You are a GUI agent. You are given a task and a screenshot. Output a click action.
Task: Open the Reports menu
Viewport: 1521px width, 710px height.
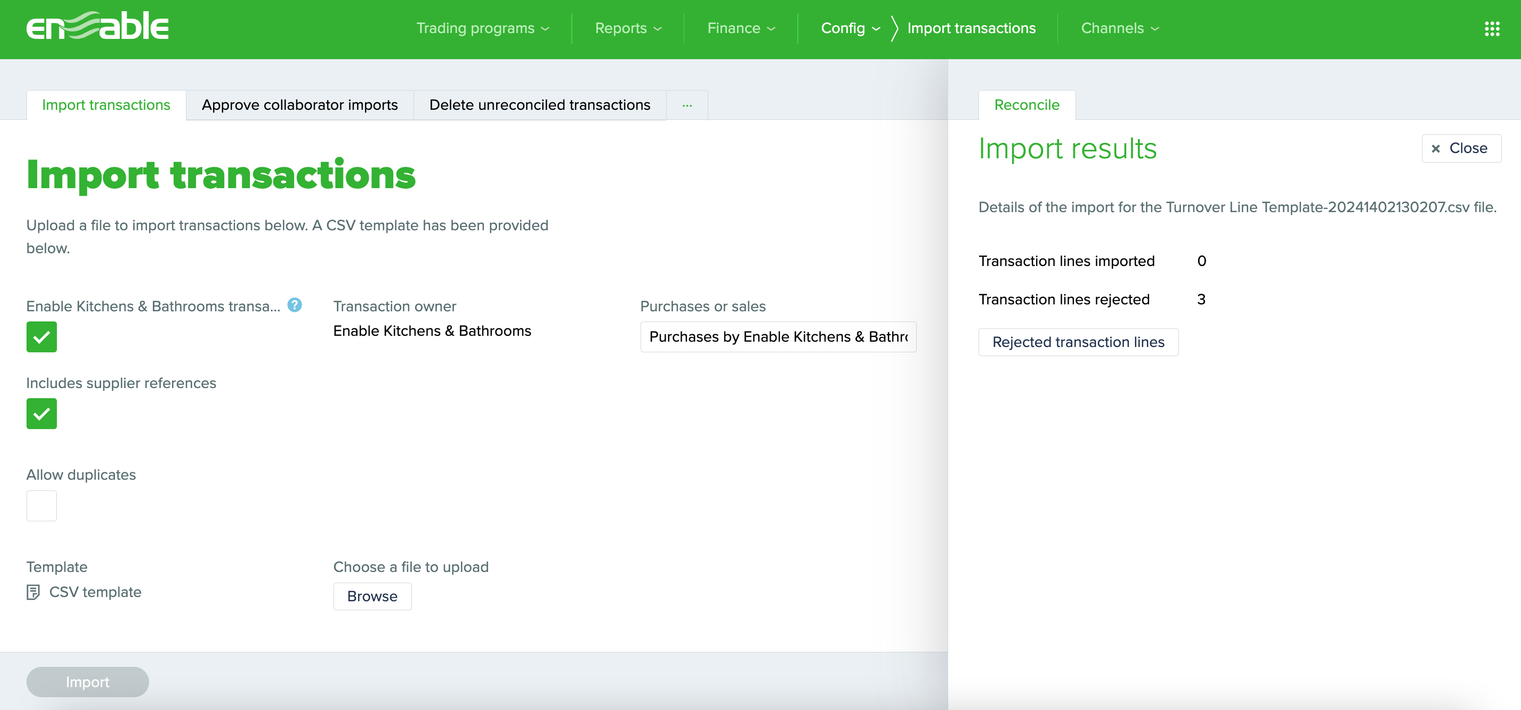[628, 28]
